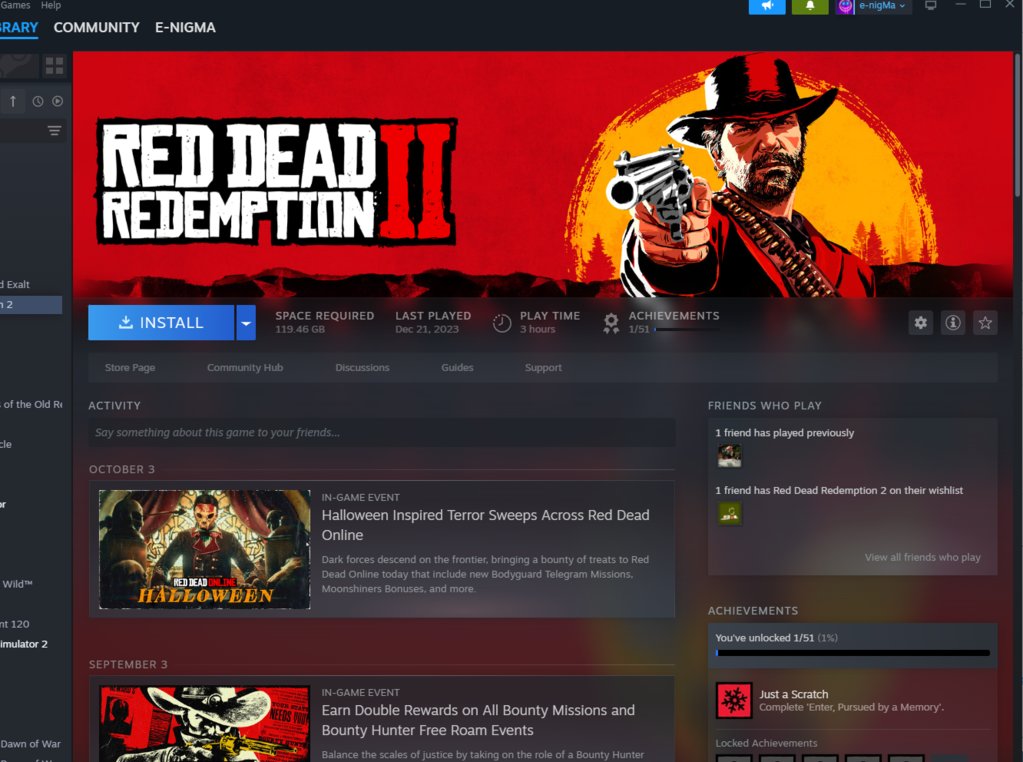
Task: Enter Big Picture mode monitor icon
Action: [x=930, y=5]
